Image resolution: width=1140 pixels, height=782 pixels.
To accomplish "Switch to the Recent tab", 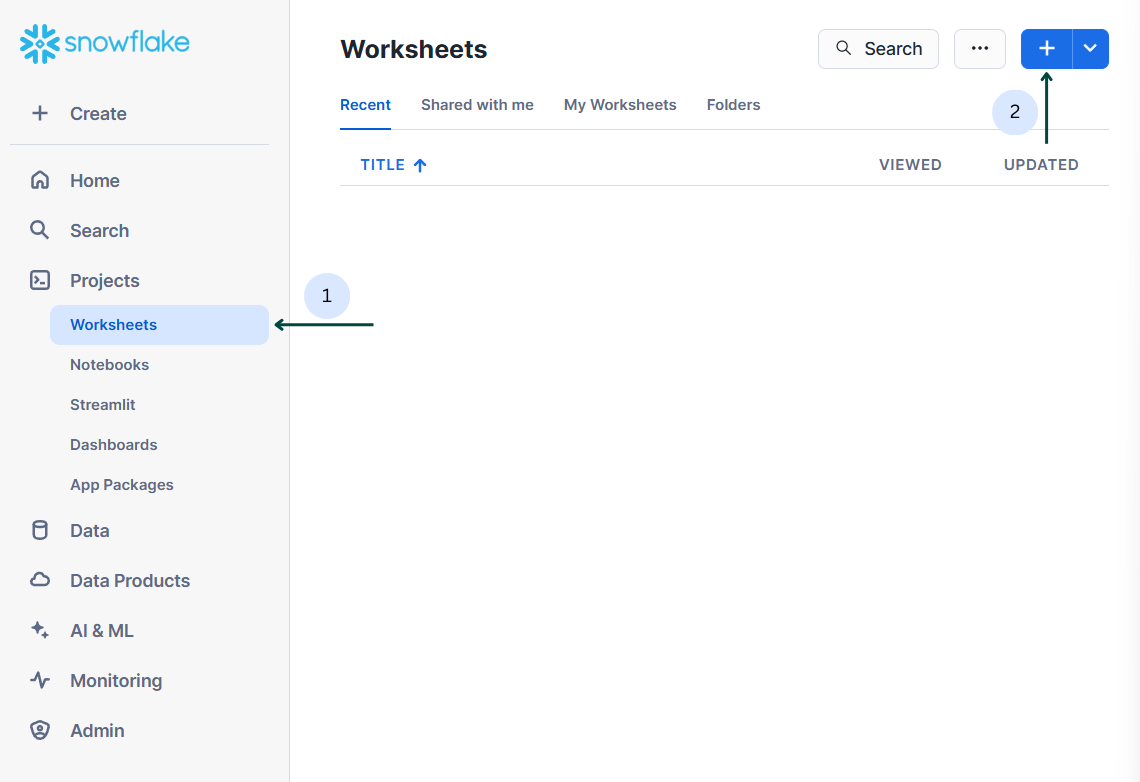I will pyautogui.click(x=365, y=105).
